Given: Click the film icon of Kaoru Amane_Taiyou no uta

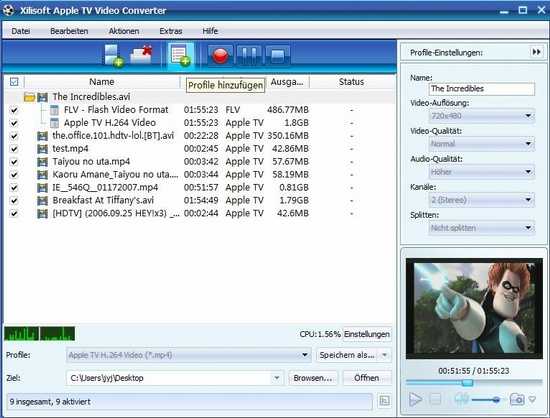Looking at the screenshot, I should tap(42, 175).
